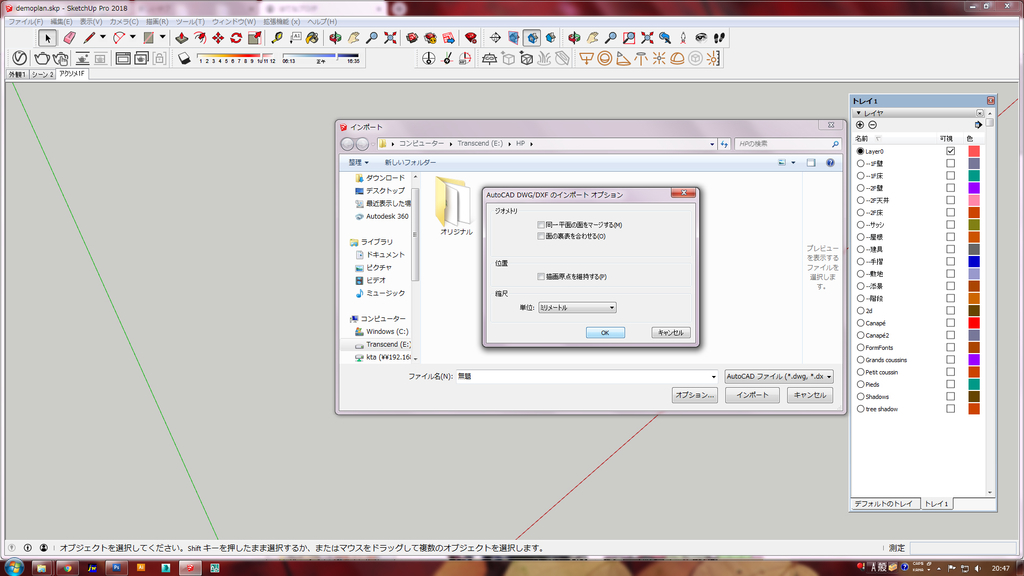The image size is (1024, 576).
Task: Set 2d as active layer
Action: pos(861,311)
